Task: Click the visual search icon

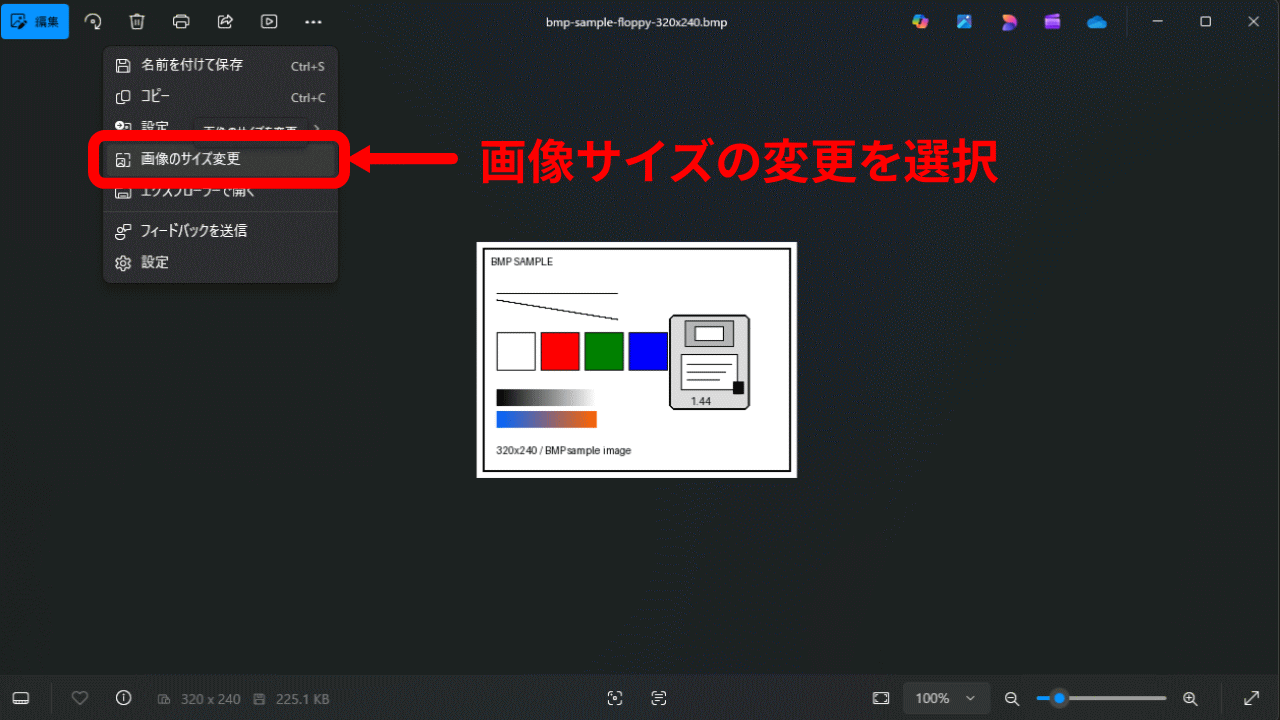Action: coord(614,698)
